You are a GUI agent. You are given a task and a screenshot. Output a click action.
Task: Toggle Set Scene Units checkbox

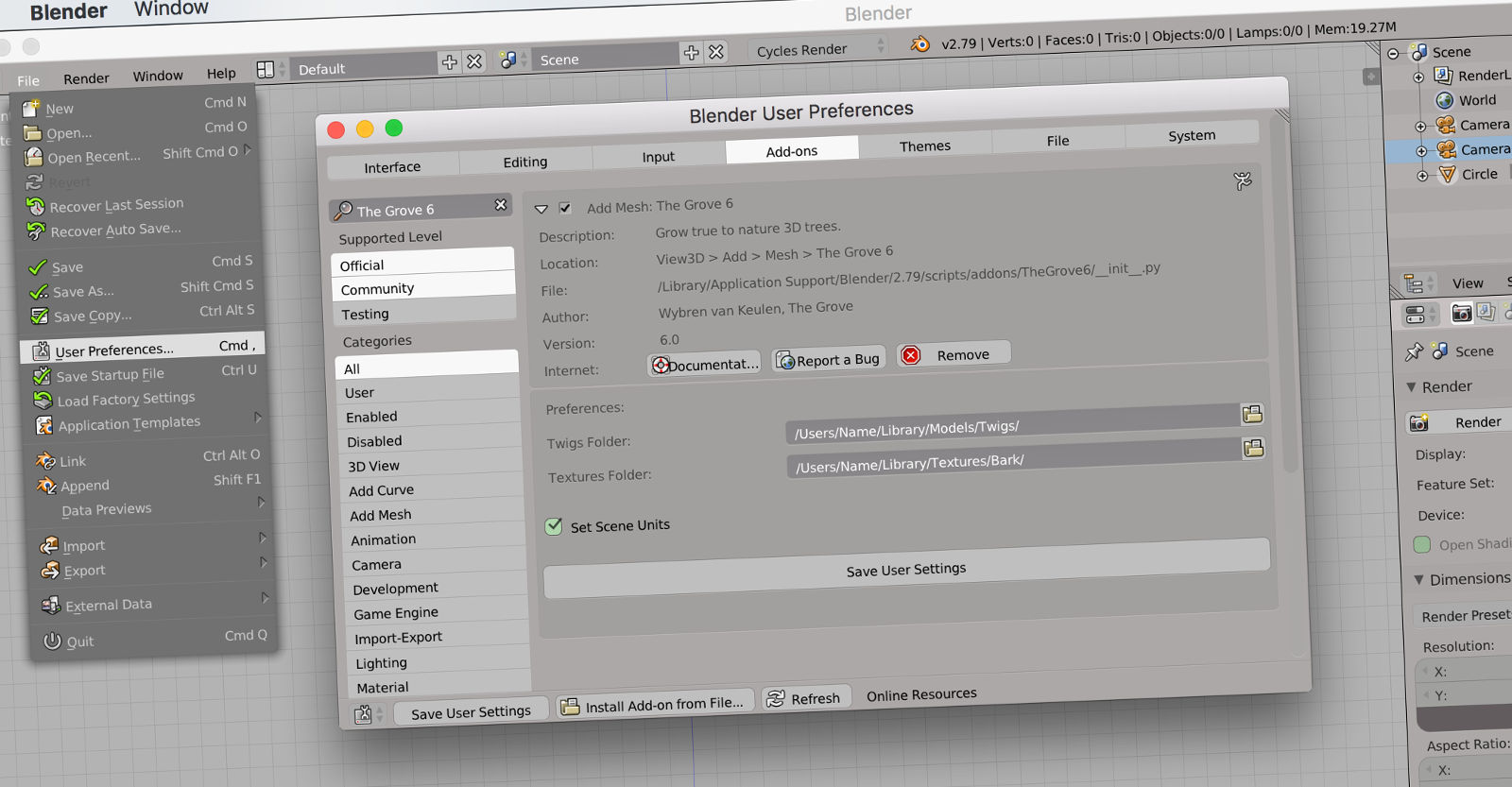[554, 526]
